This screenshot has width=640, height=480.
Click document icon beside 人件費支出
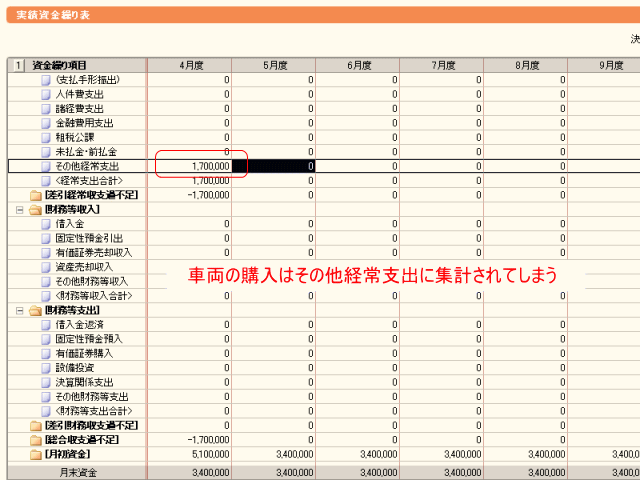(46, 94)
